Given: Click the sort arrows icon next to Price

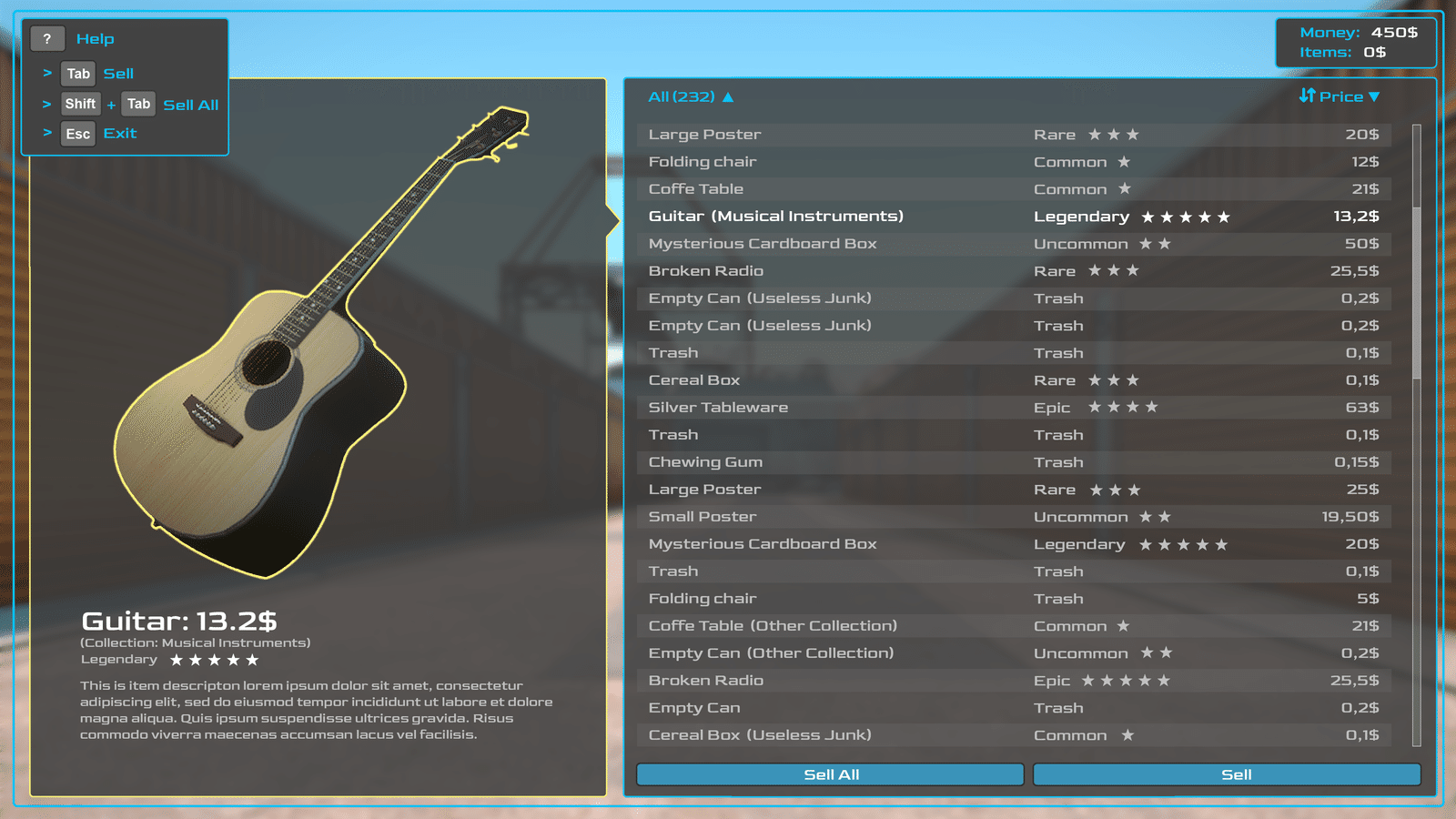Looking at the screenshot, I should [x=1307, y=96].
